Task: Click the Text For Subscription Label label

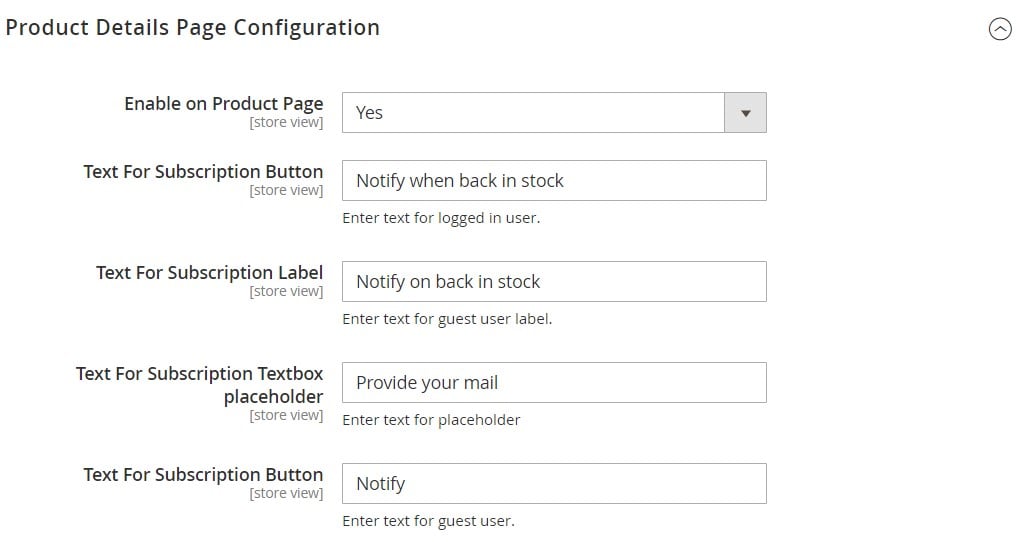Action: pyautogui.click(x=209, y=272)
